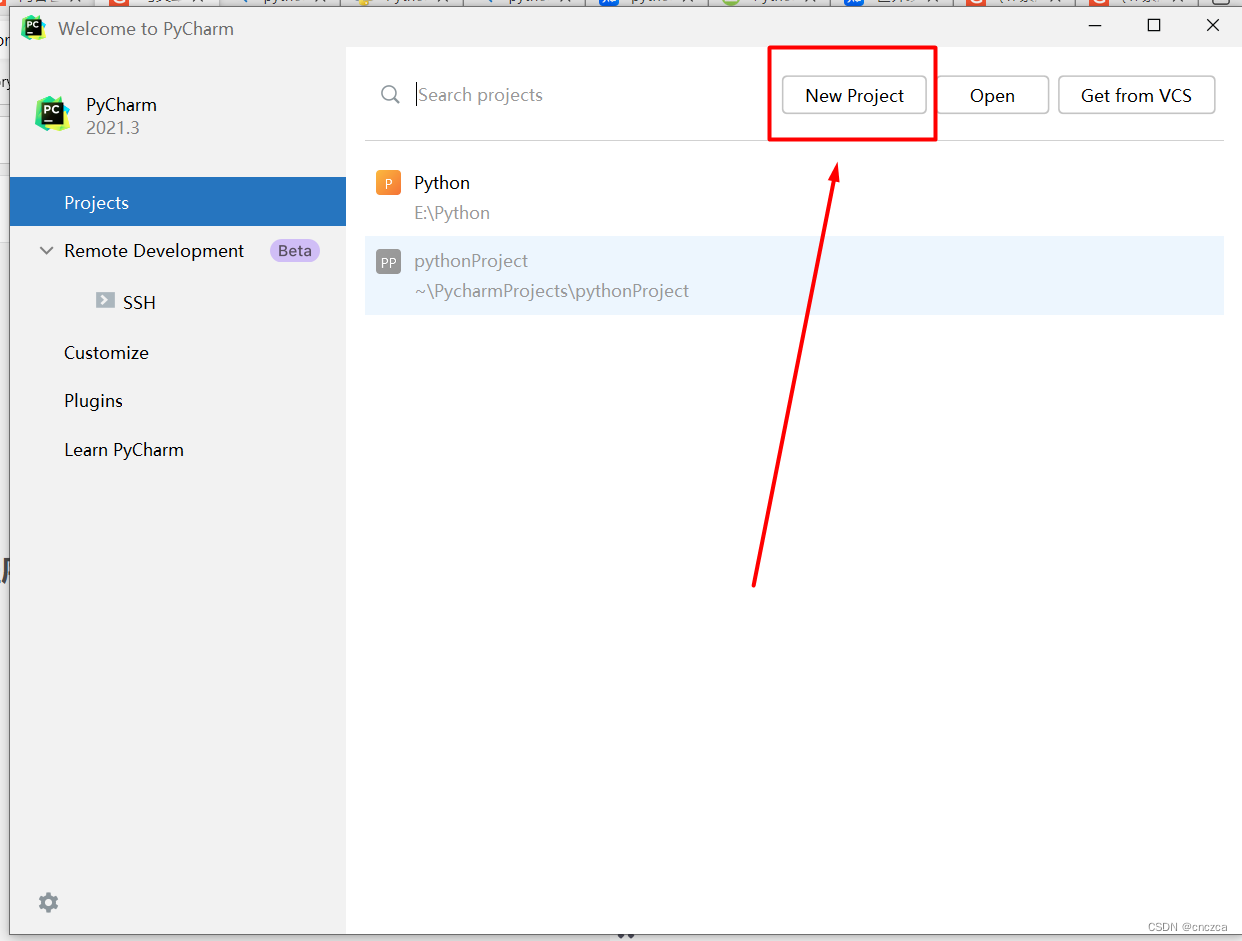Screen dimensions: 1242x941
Task: Click the PyCharm title bar icon
Action: (x=34, y=28)
